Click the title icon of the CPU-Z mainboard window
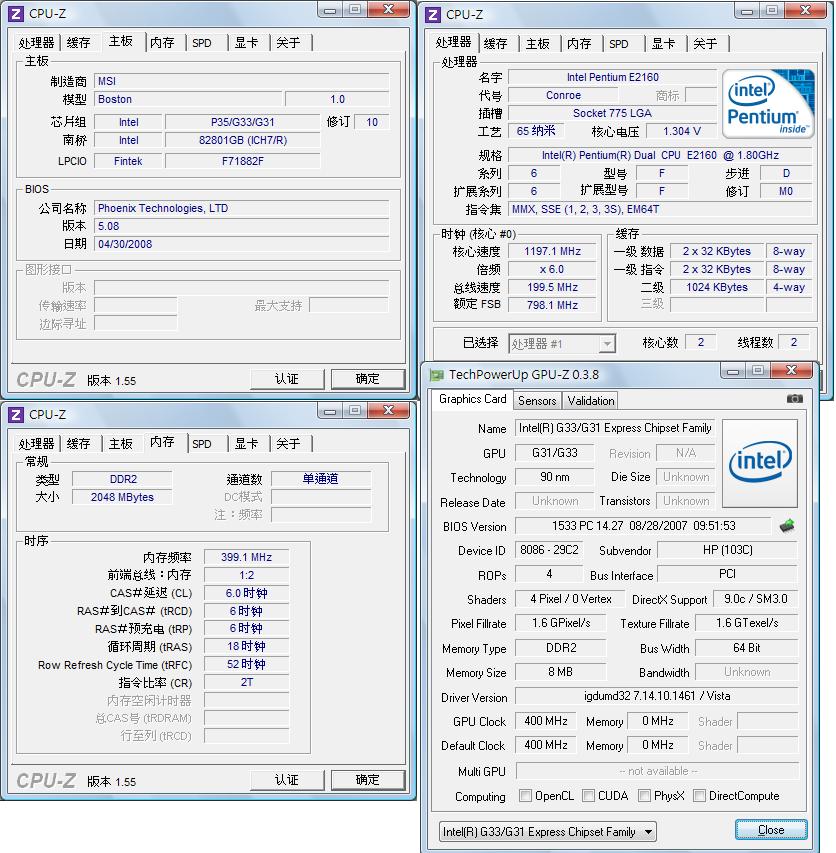This screenshot has height=853, width=836. [16, 14]
